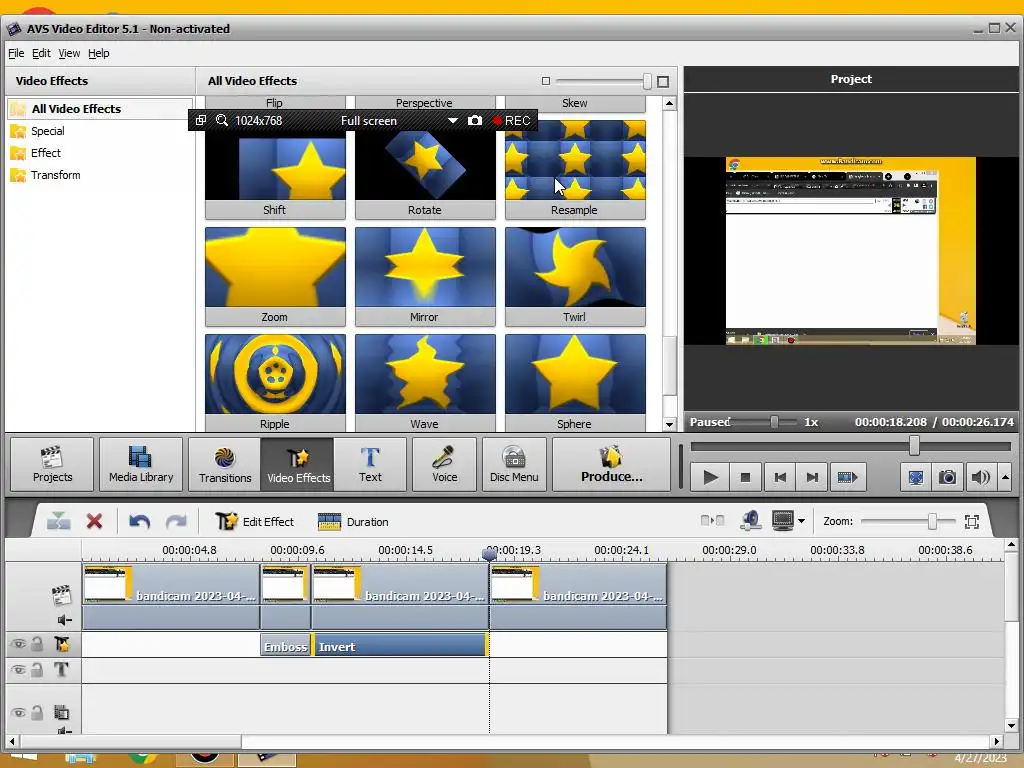Click the webcam capture icon
Viewport: 1024px width, 768px height.
point(751,520)
